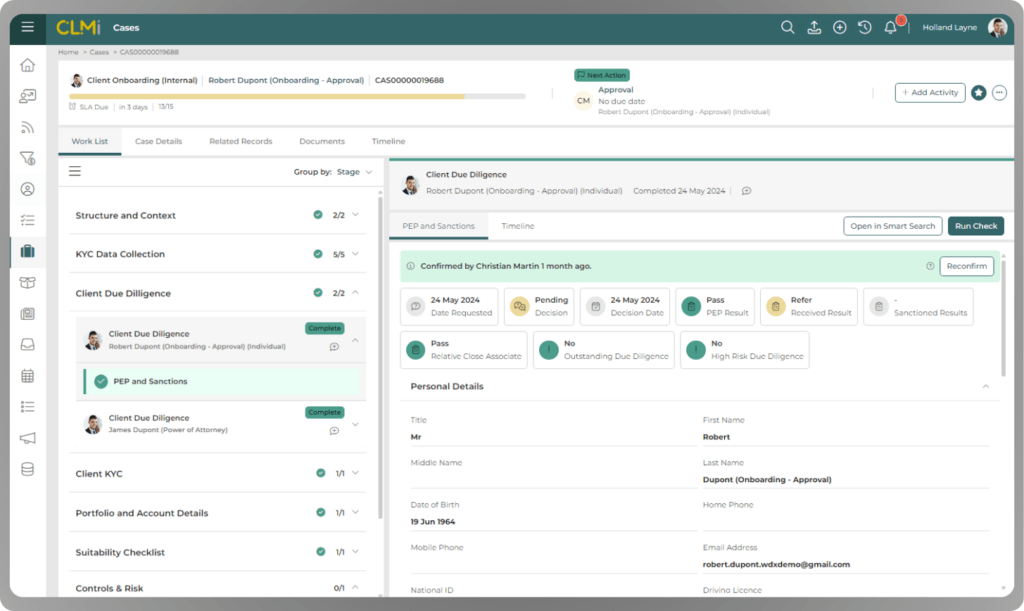Viewport: 1024px width, 611px height.
Task: Click the upload icon in the header
Action: (x=814, y=27)
